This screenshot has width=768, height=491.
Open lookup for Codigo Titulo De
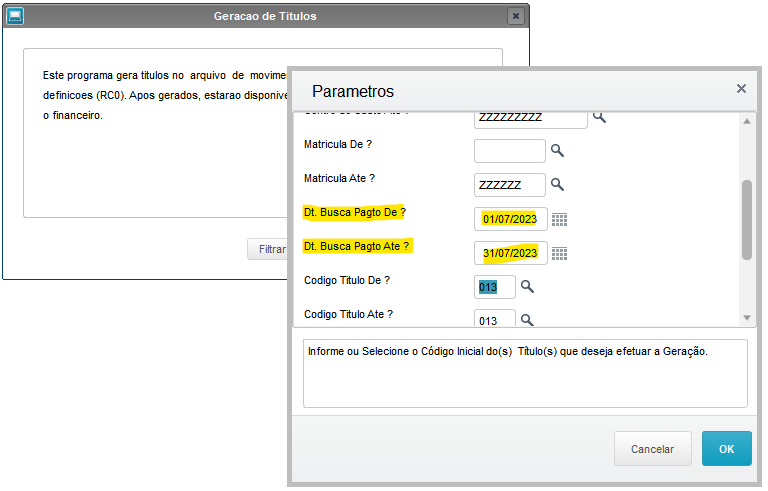click(x=527, y=286)
